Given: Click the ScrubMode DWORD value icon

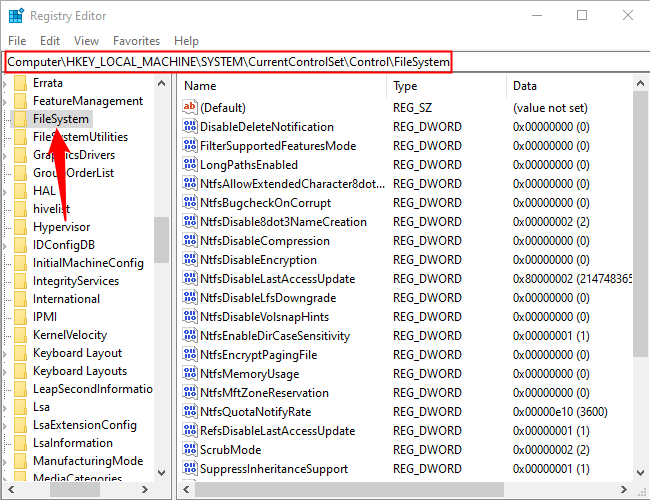Looking at the screenshot, I should point(190,450).
